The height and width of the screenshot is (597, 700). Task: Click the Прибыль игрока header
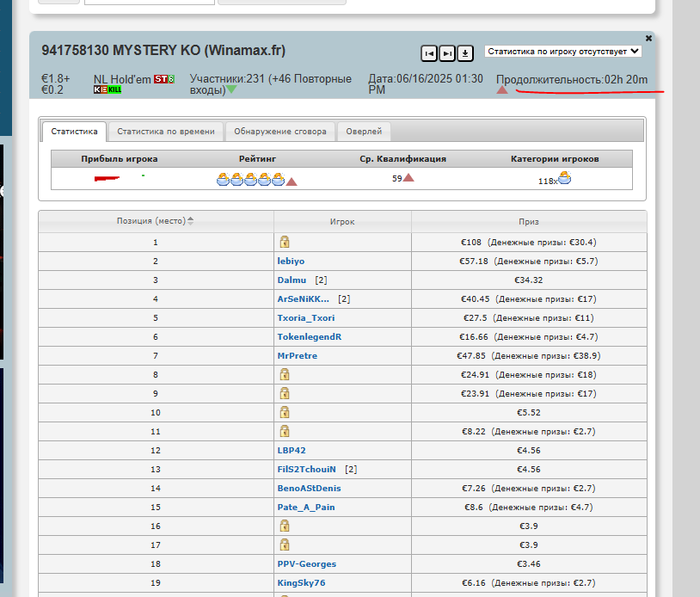(x=119, y=159)
